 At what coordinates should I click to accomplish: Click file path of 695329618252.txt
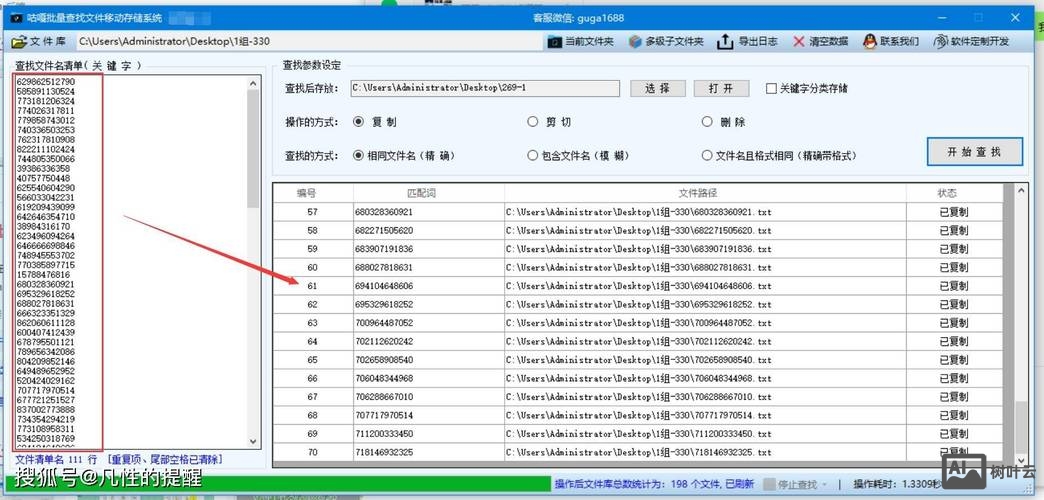click(639, 304)
